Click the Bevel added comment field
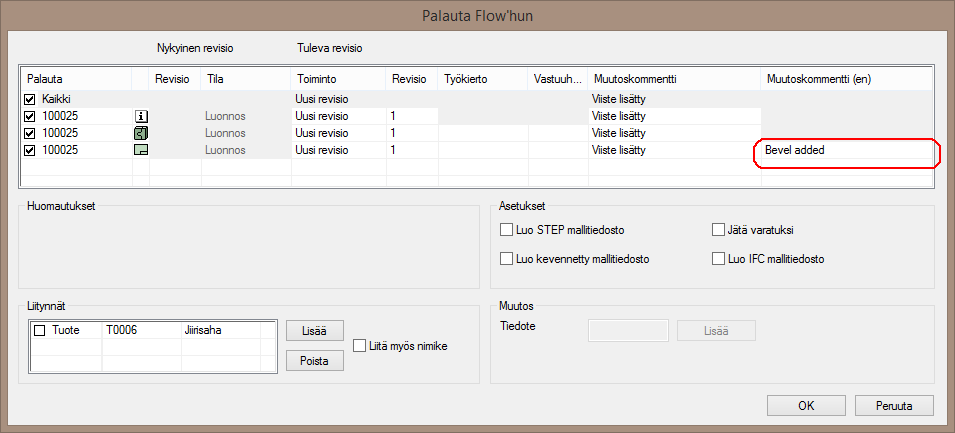Screen dimensions: 955x433 845,150
